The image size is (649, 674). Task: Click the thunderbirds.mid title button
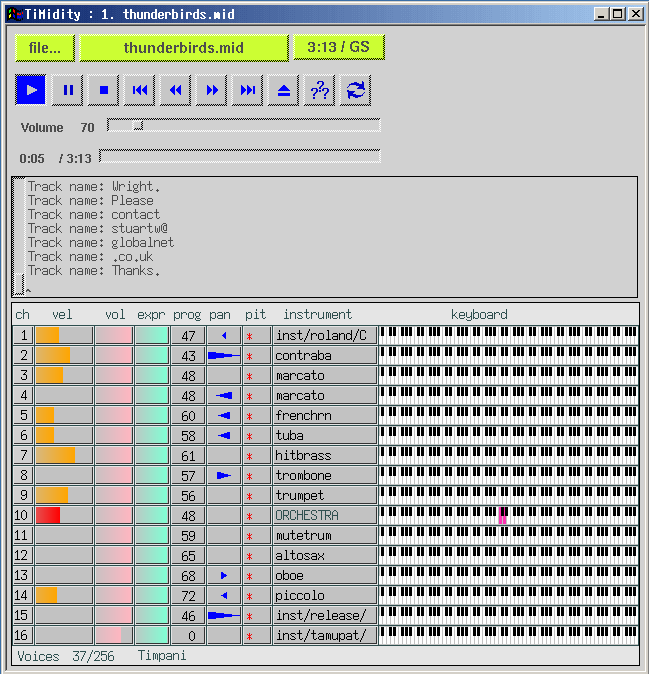coord(183,47)
